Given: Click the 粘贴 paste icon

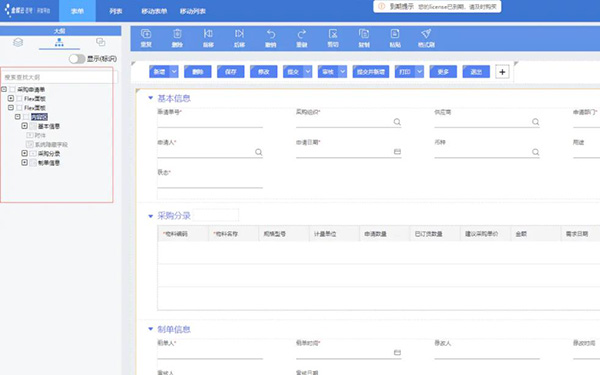Looking at the screenshot, I should click(x=395, y=34).
